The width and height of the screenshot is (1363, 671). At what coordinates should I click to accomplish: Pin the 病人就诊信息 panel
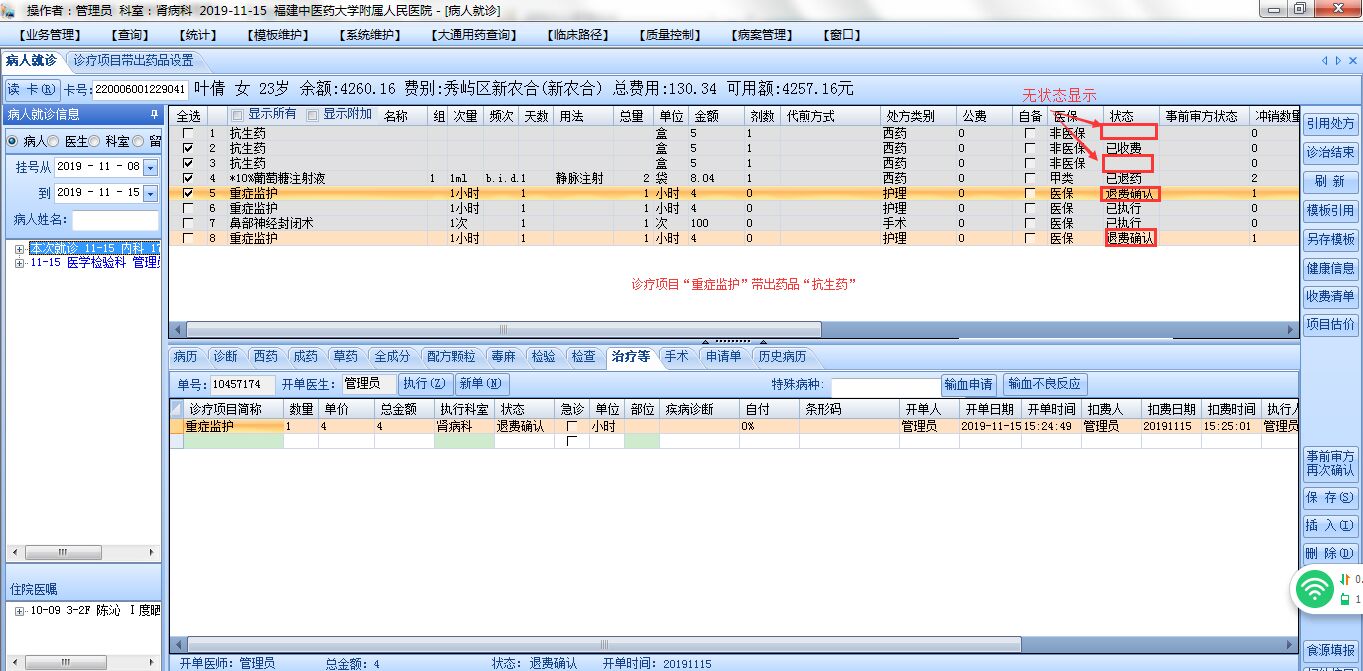pos(154,114)
